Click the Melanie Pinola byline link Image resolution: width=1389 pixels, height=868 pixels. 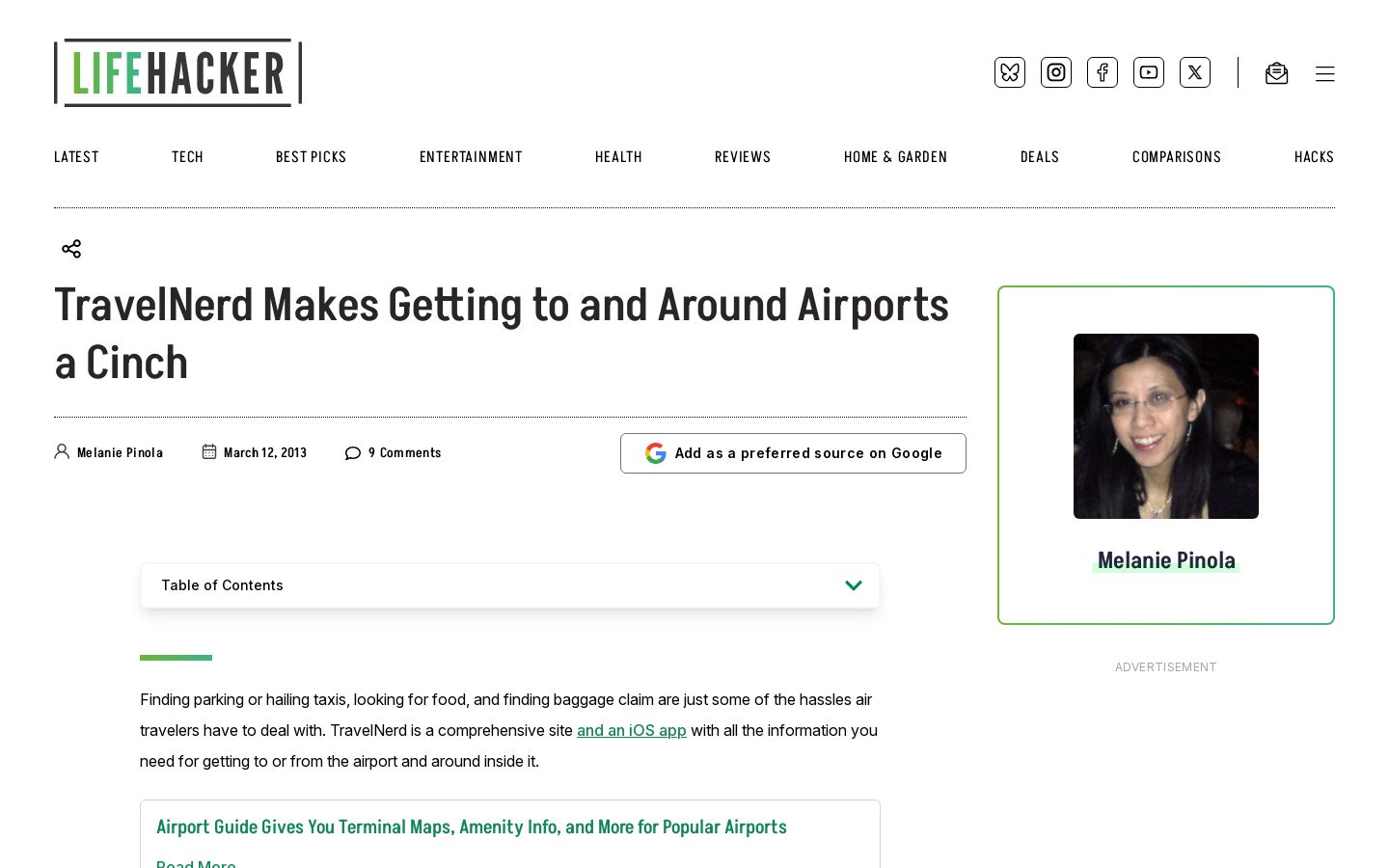pyautogui.click(x=120, y=453)
